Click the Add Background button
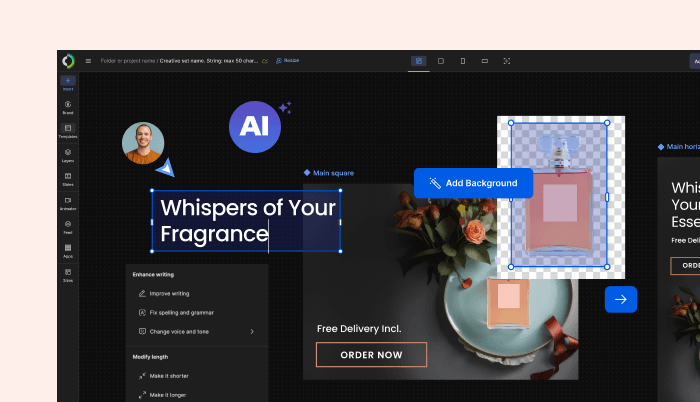The image size is (700, 402). click(x=473, y=183)
